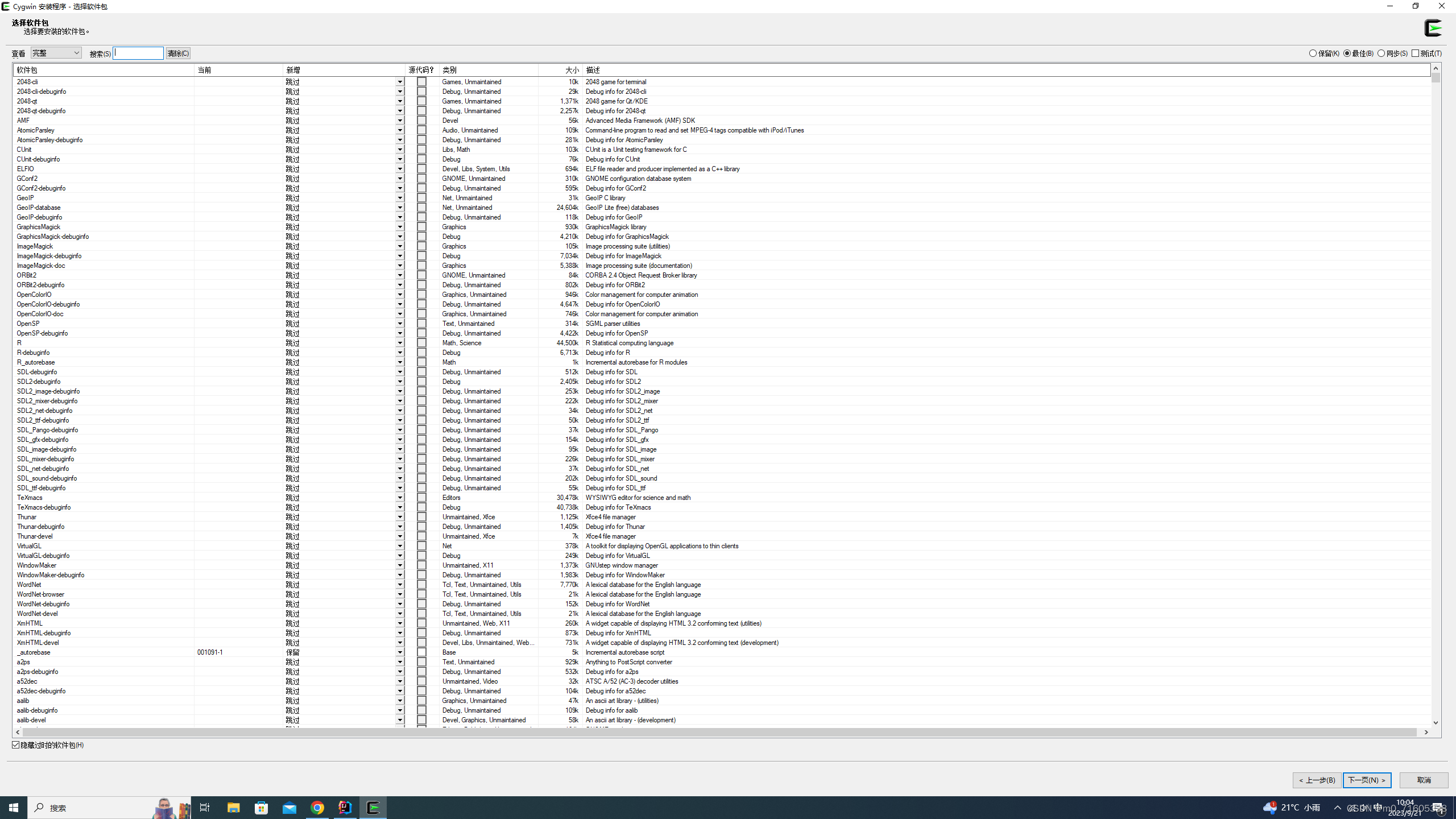Screen dimensions: 1456x819
Task: Select the XmHTML-devel package row
Action: [x=722, y=643]
